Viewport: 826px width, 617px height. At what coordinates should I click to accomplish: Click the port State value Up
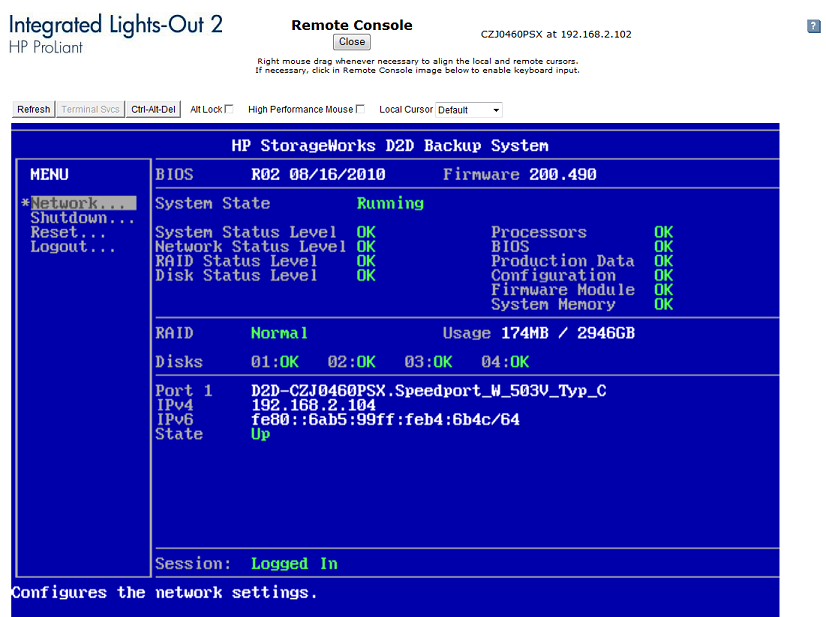pos(261,434)
